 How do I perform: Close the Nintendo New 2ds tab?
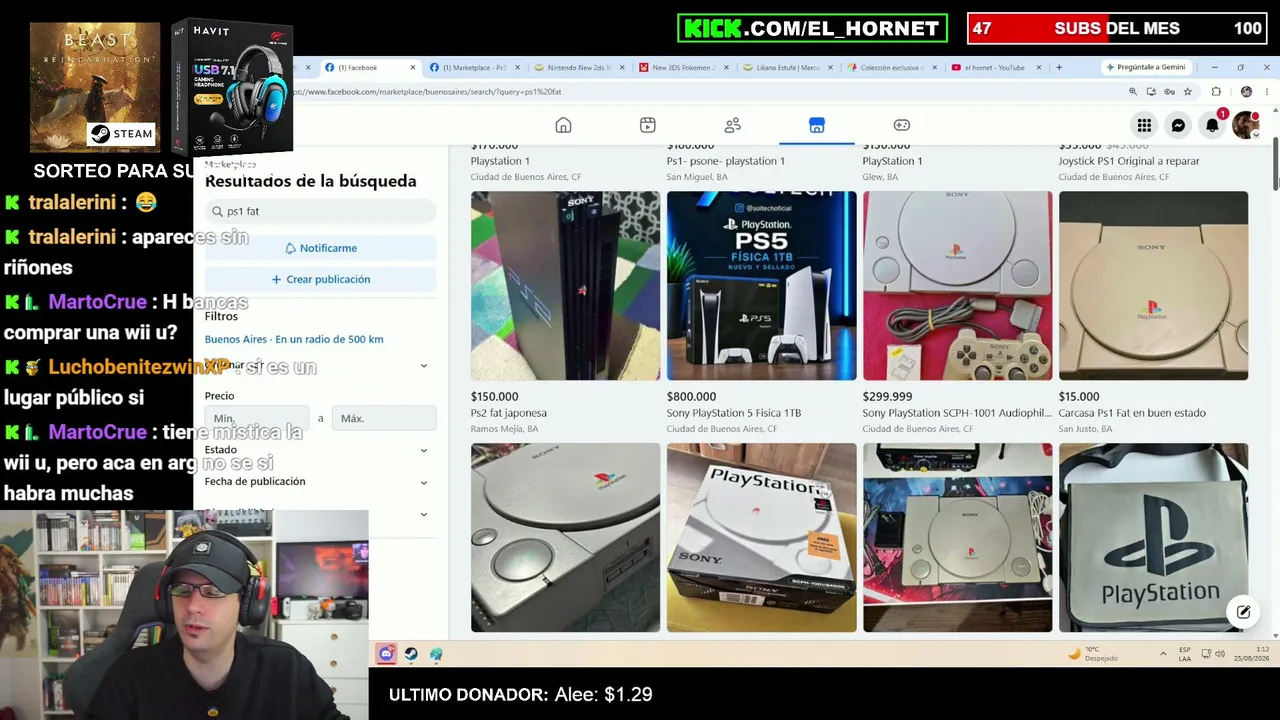(622, 67)
